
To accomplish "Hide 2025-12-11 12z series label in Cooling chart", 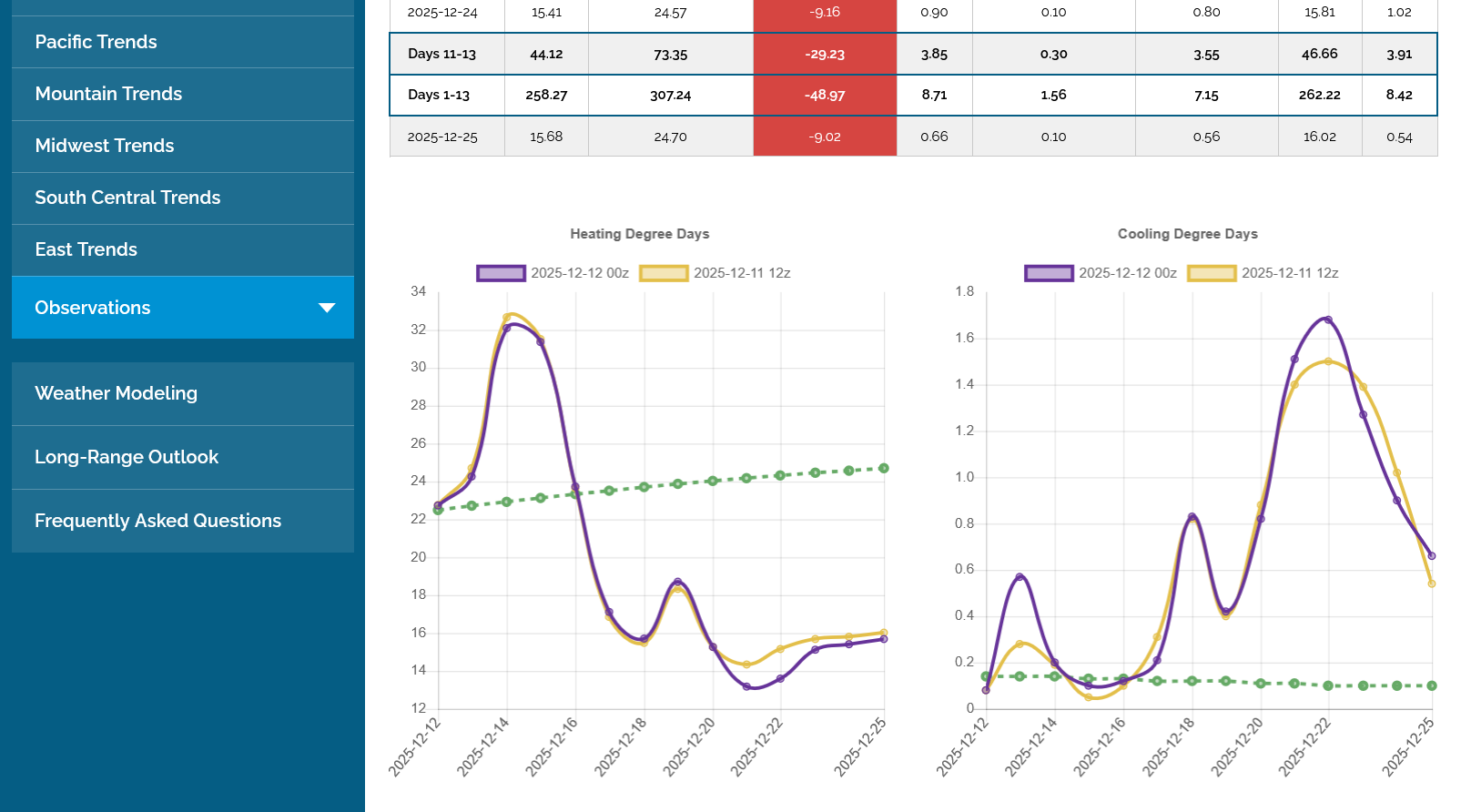I will (x=1290, y=273).
